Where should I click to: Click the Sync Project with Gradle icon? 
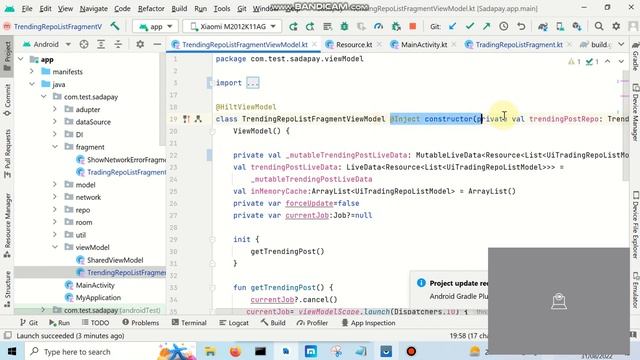coord(542,27)
